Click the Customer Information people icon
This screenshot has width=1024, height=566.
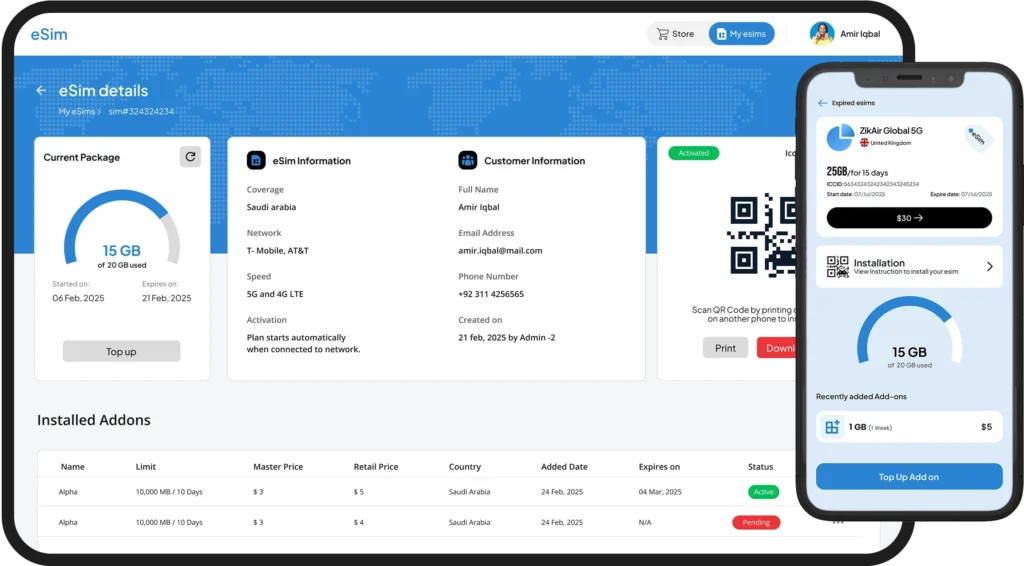(x=468, y=160)
